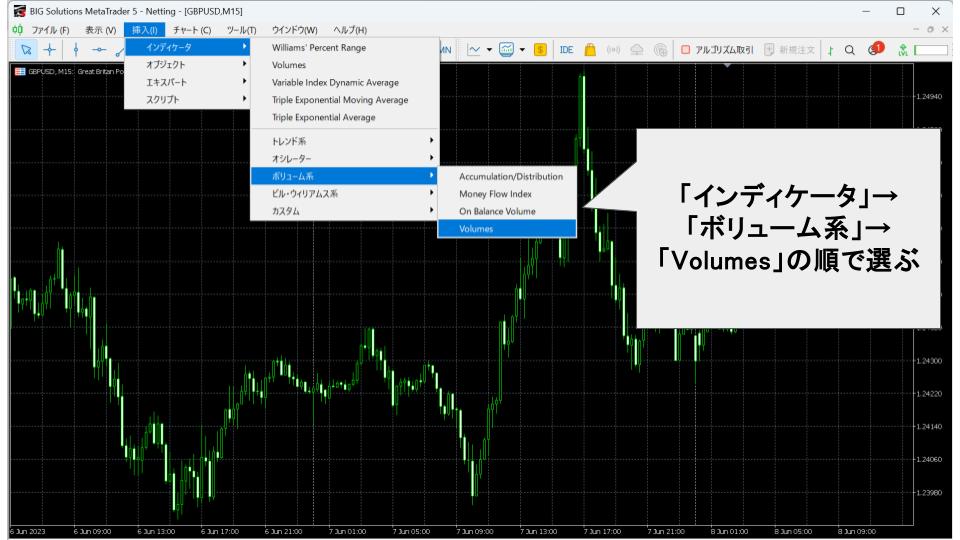
Task: Click the 1.24140 price scale label
Action: coord(929,427)
